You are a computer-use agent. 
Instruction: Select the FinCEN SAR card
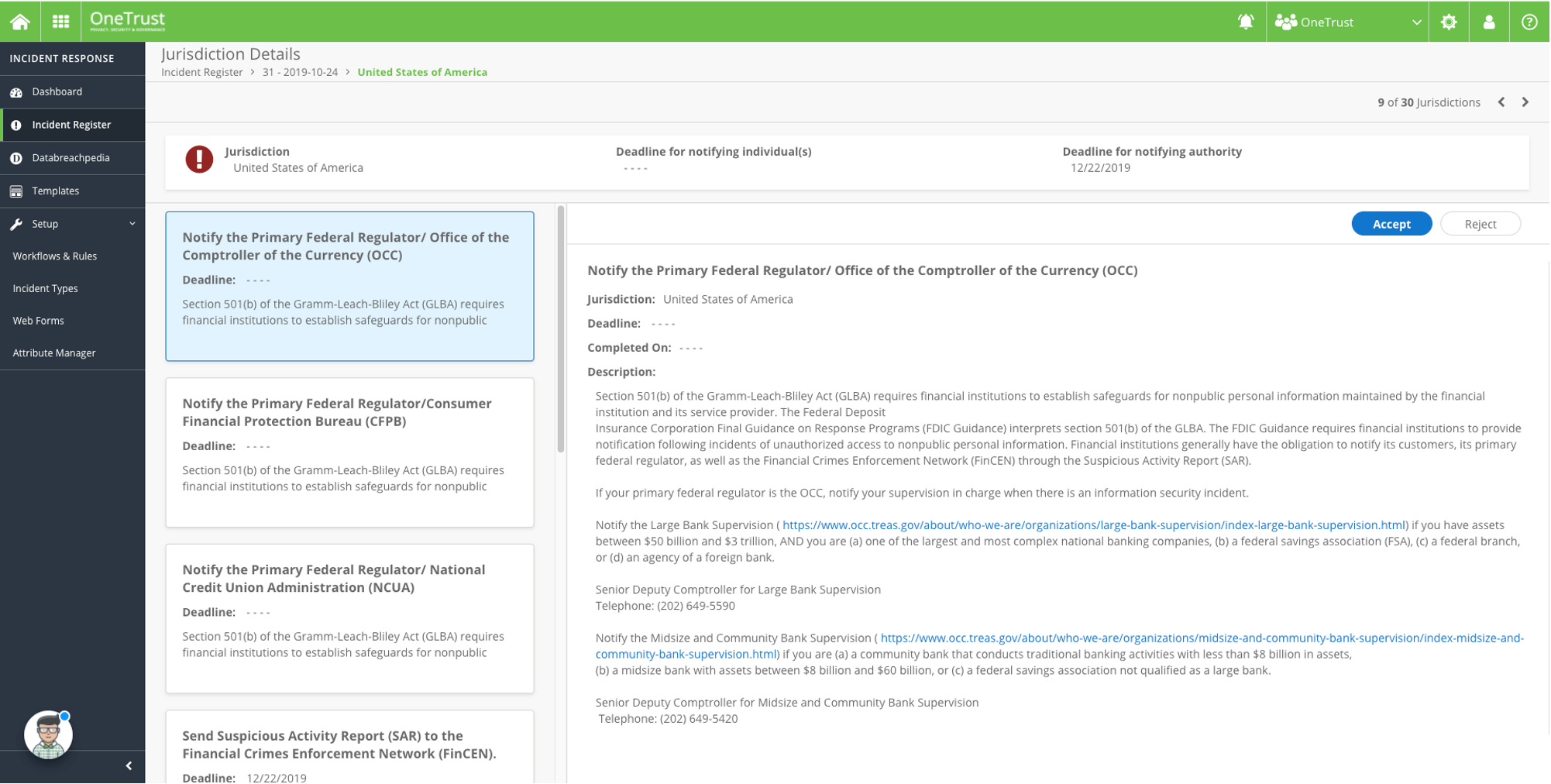click(x=349, y=748)
